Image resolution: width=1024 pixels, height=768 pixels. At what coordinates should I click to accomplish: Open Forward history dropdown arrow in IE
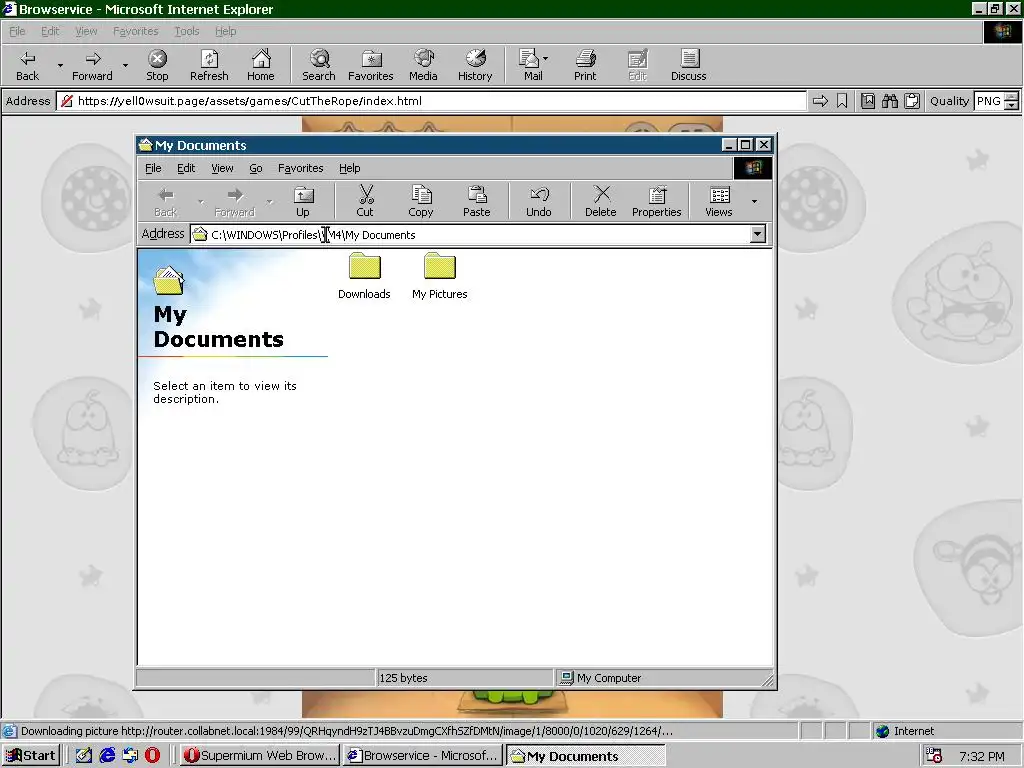click(x=125, y=65)
